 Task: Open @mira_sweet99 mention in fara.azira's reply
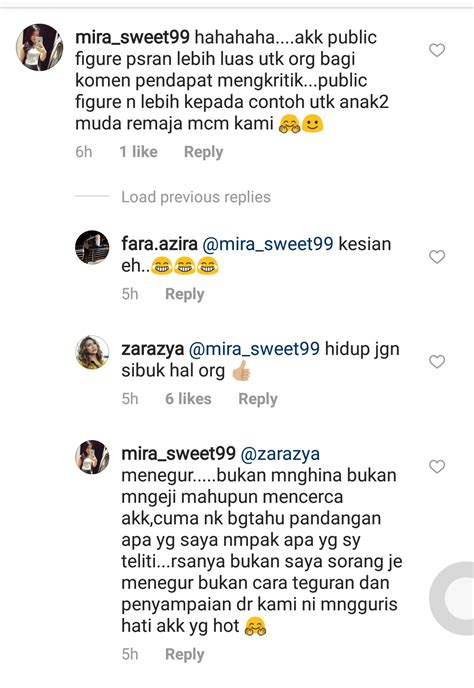[268, 244]
